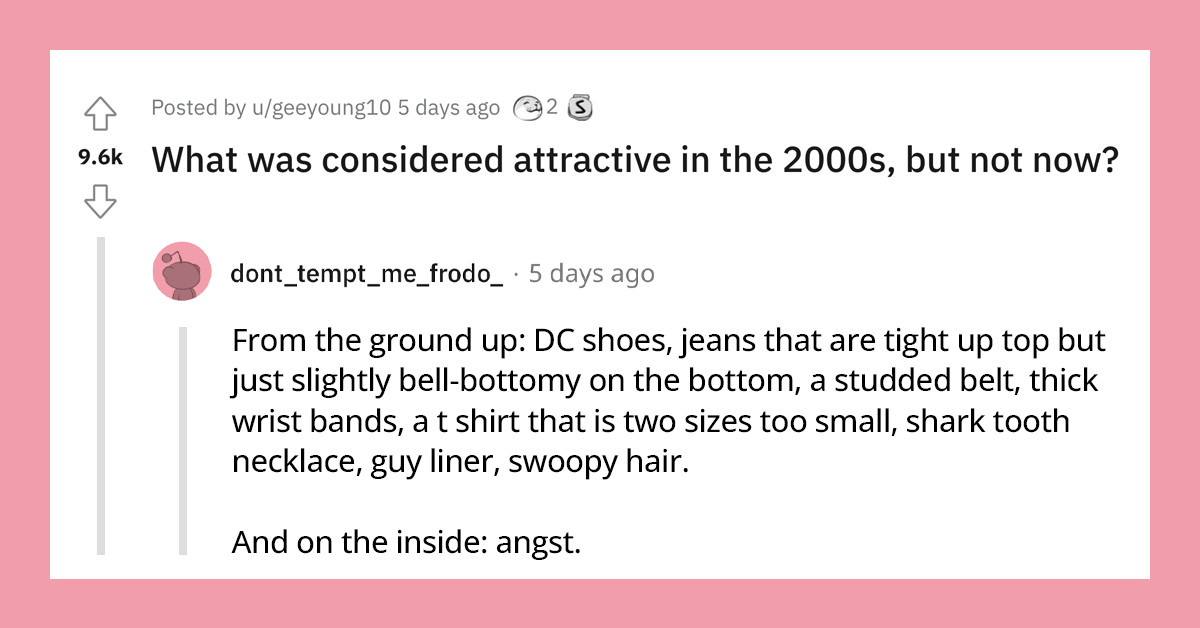The height and width of the screenshot is (628, 1200).
Task: Collapse the comment thread via its vertical line
Action: pos(183,440)
